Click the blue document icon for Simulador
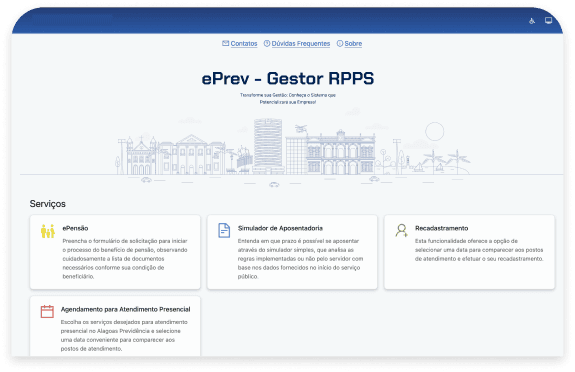The height and width of the screenshot is (372, 575). pyautogui.click(x=224, y=230)
